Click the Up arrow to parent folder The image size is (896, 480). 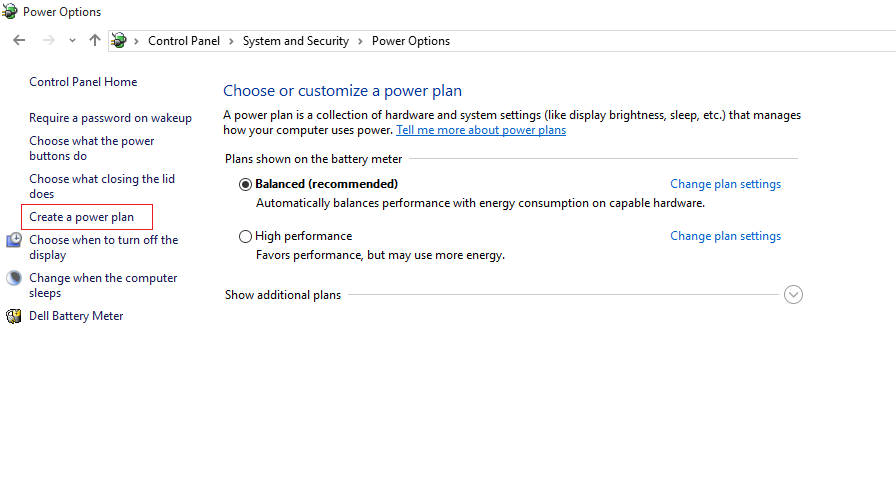pyautogui.click(x=95, y=40)
